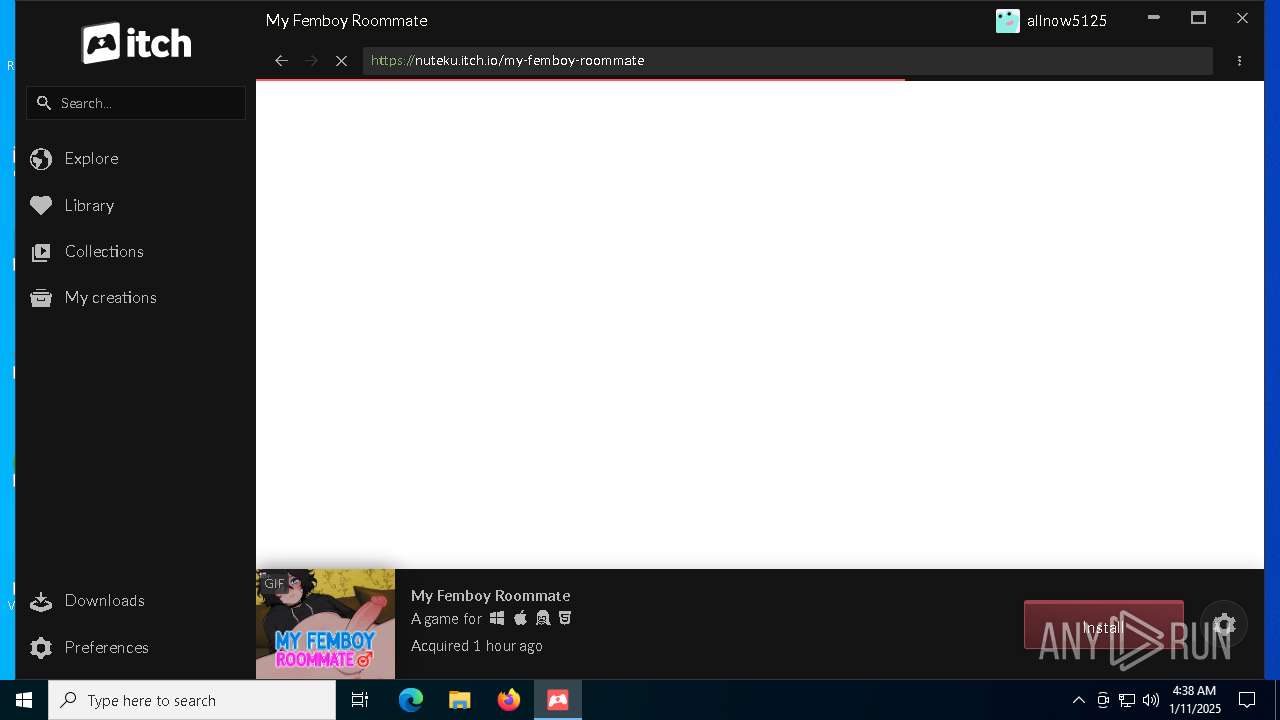The image size is (1280, 720).
Task: Click the My Femboy Roommate page title
Action: (x=347, y=20)
